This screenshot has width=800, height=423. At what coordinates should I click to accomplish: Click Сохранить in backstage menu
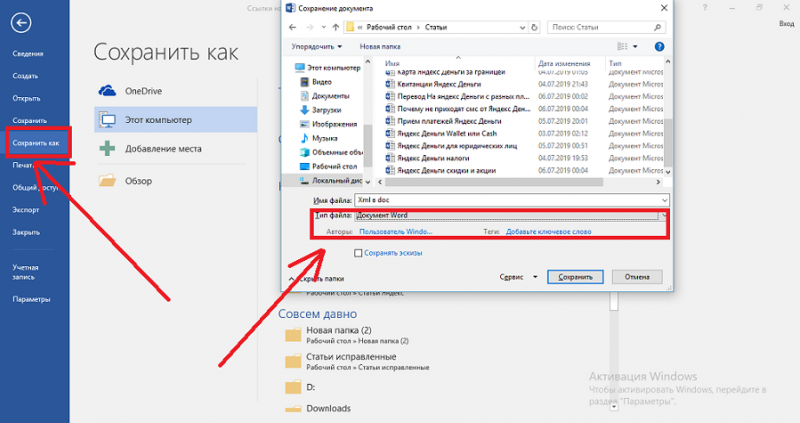click(x=30, y=121)
